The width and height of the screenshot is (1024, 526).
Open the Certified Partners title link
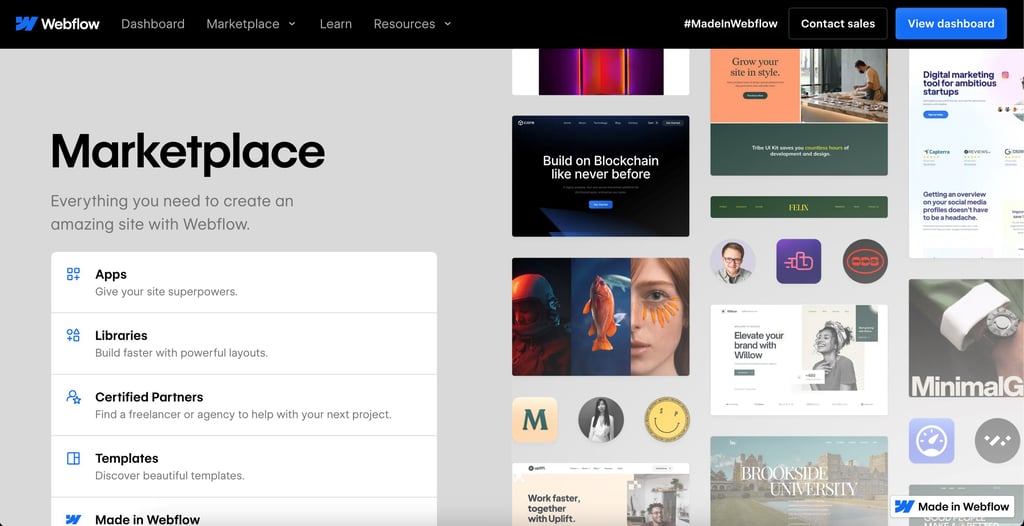click(x=149, y=397)
